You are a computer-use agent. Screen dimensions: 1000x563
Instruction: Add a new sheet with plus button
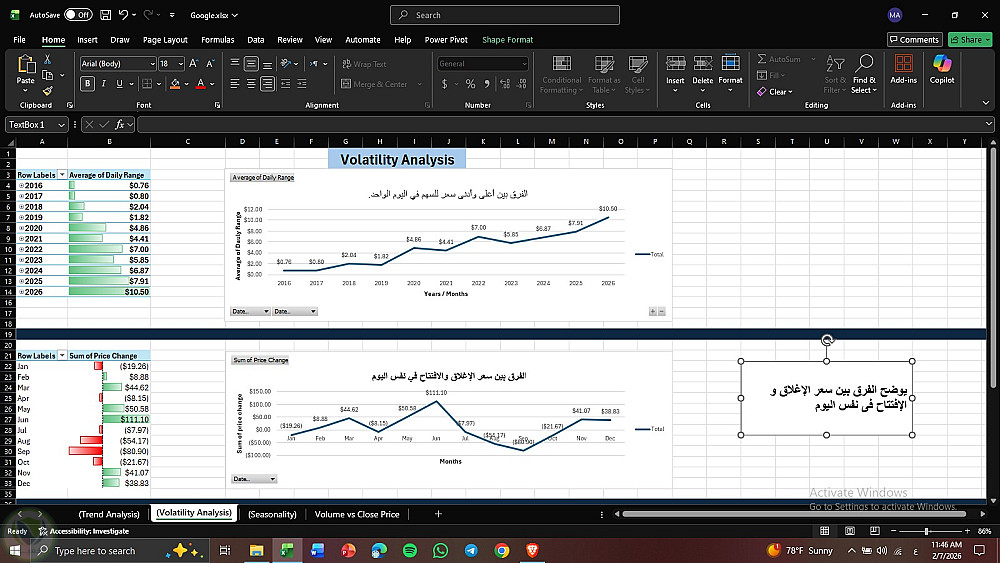pos(438,513)
